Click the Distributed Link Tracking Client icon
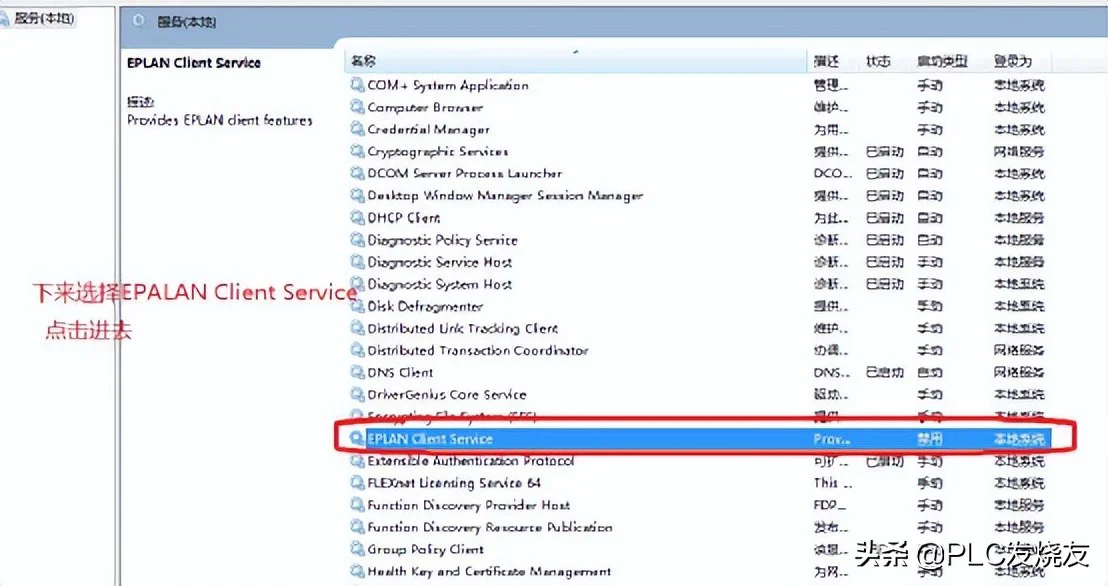This screenshot has width=1108, height=586. click(358, 328)
